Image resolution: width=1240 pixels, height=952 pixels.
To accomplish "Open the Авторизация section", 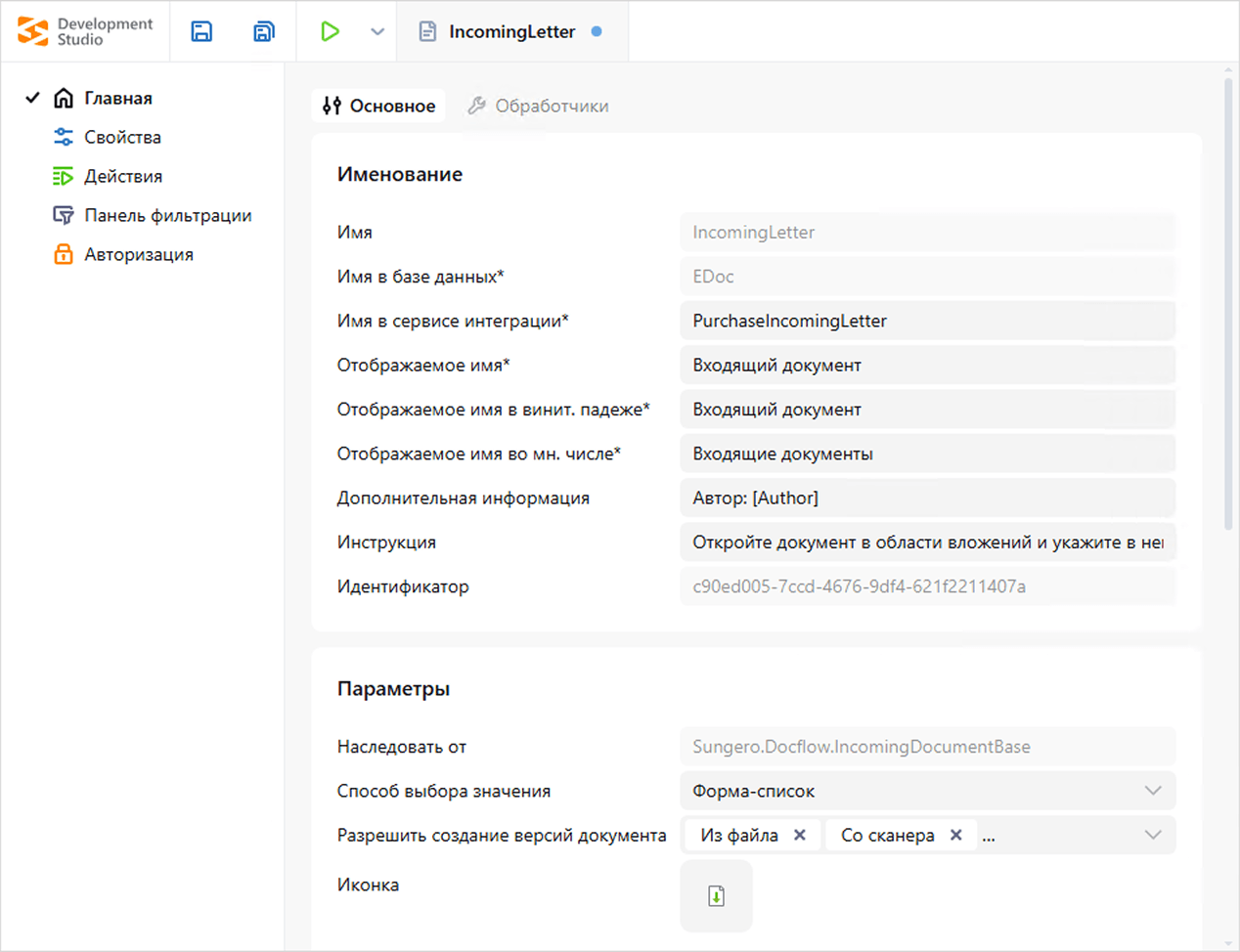I will 138,255.
